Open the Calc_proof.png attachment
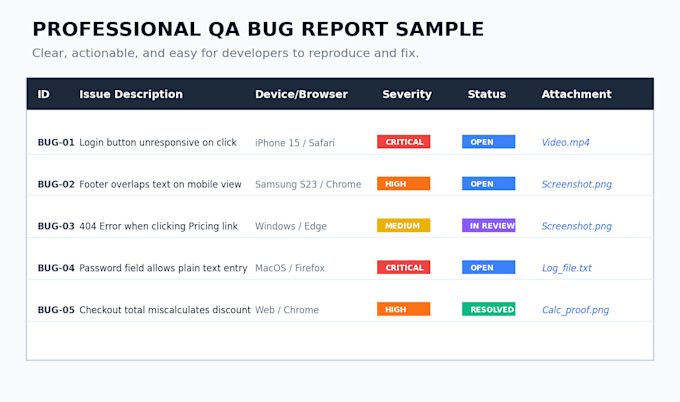This screenshot has width=680, height=402. (x=575, y=310)
